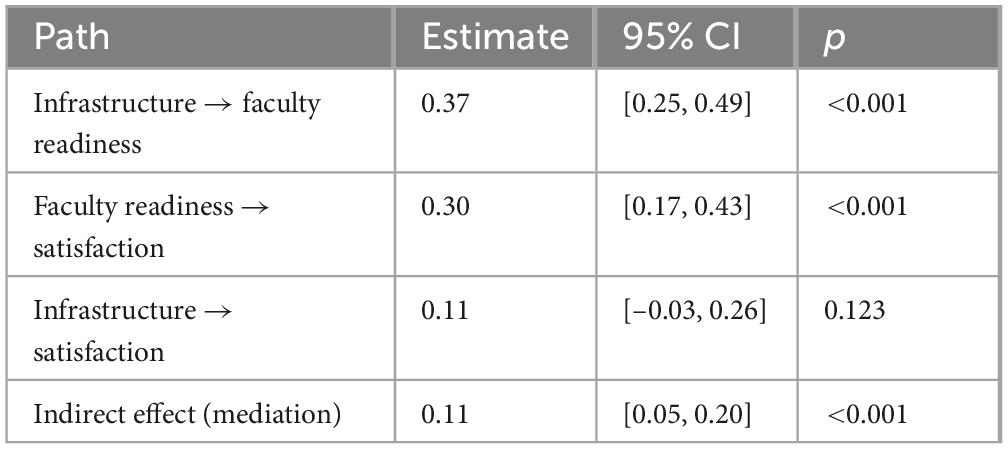The width and height of the screenshot is (1008, 449).
Task: Click the p-value in the Infrastructure → faculty readiness row
Action: pos(867,103)
